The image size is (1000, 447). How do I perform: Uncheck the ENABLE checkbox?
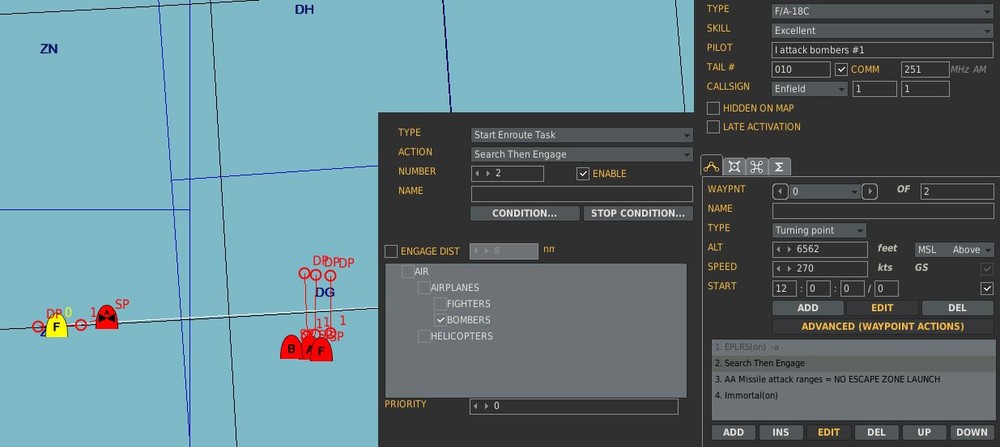(x=583, y=173)
